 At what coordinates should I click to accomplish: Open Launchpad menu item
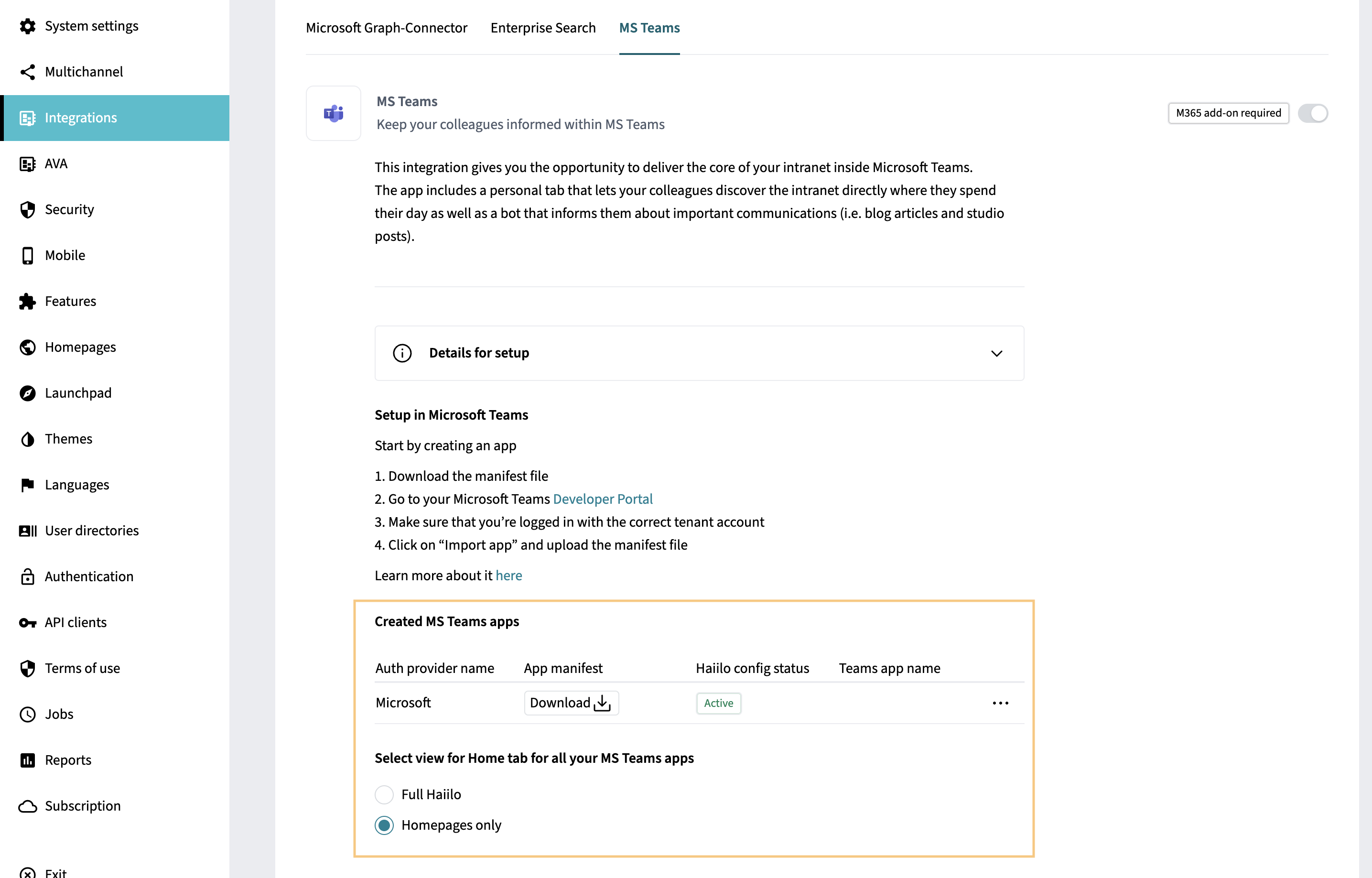point(78,393)
